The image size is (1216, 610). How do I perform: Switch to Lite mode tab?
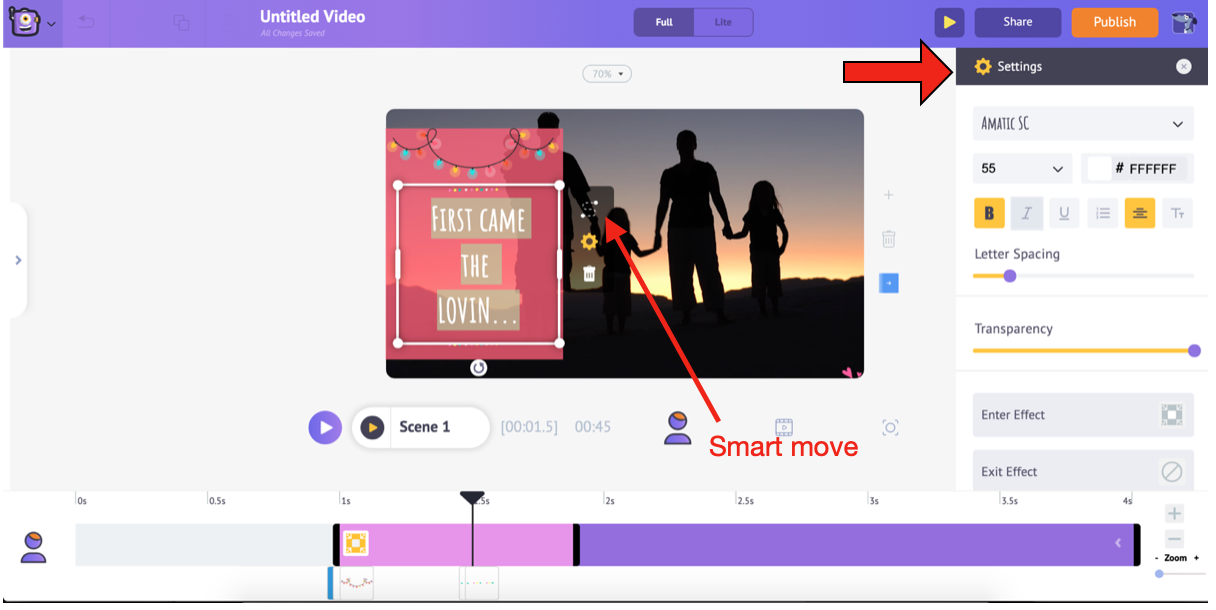coord(722,22)
